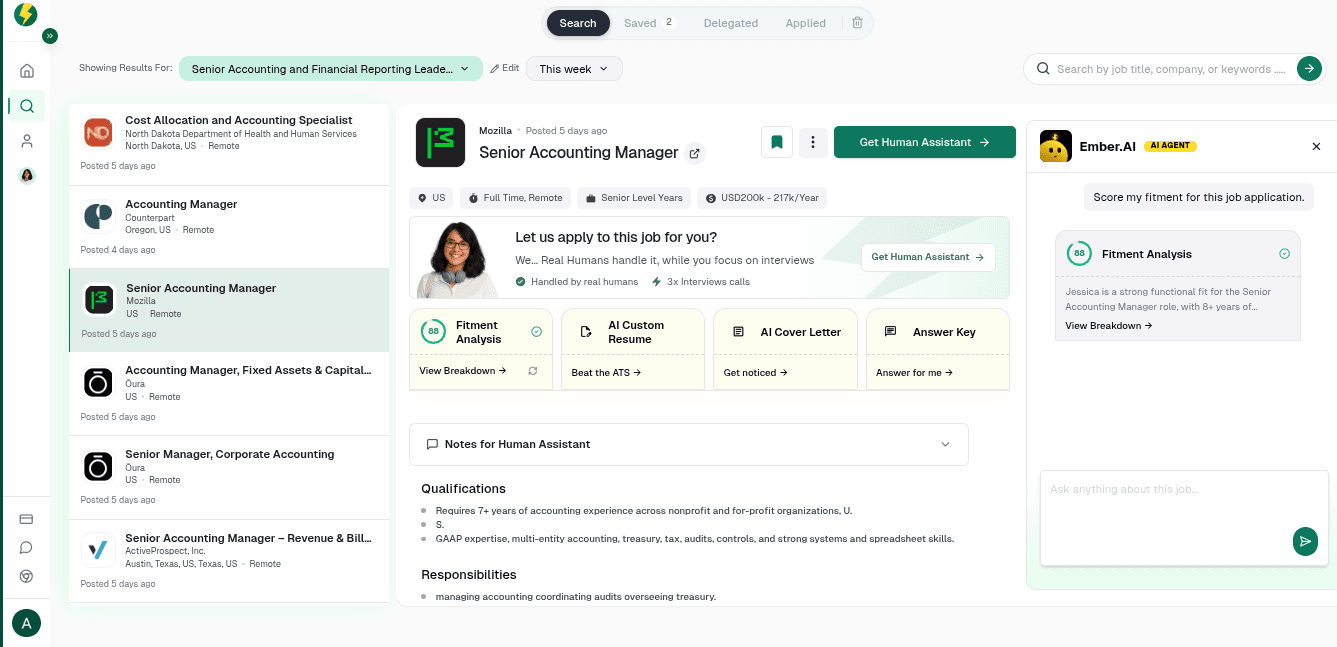This screenshot has width=1337, height=647.
Task: Open the This week date filter dropdown
Action: [x=574, y=69]
